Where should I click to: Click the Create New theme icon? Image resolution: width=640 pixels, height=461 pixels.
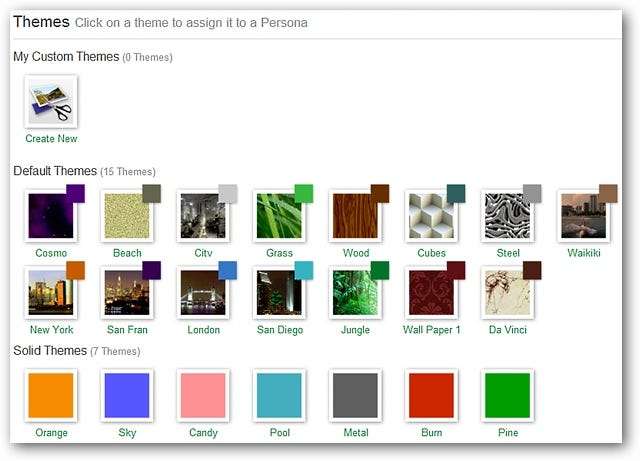click(51, 102)
